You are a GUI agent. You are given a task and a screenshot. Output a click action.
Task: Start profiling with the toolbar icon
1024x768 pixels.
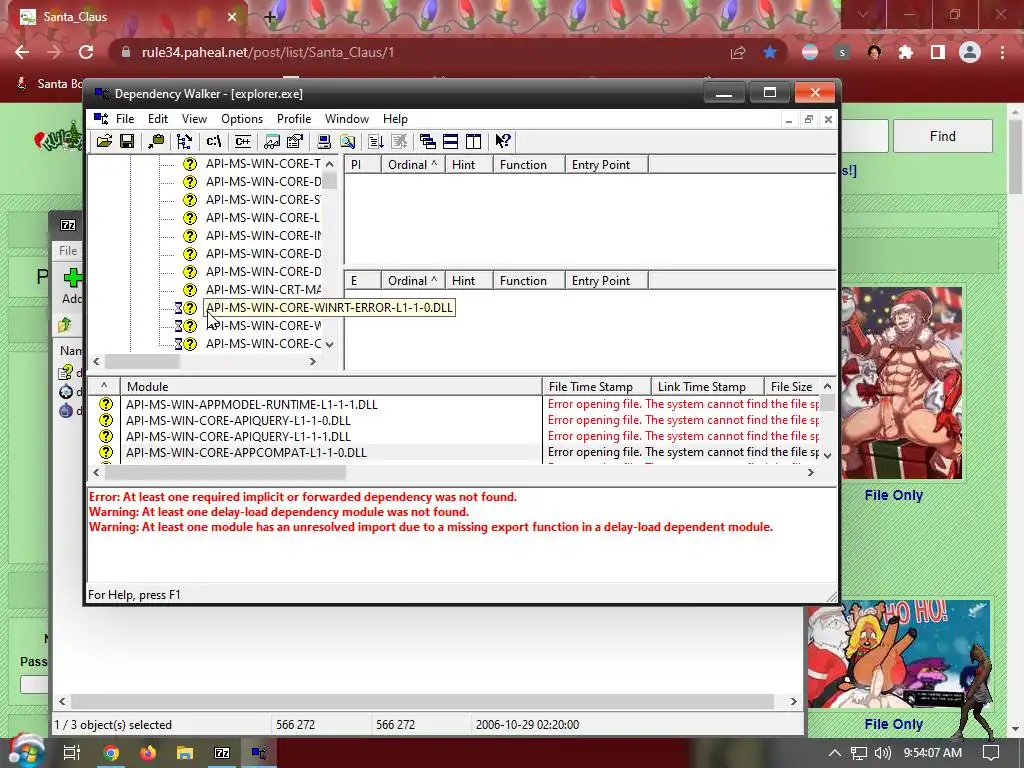point(376,141)
